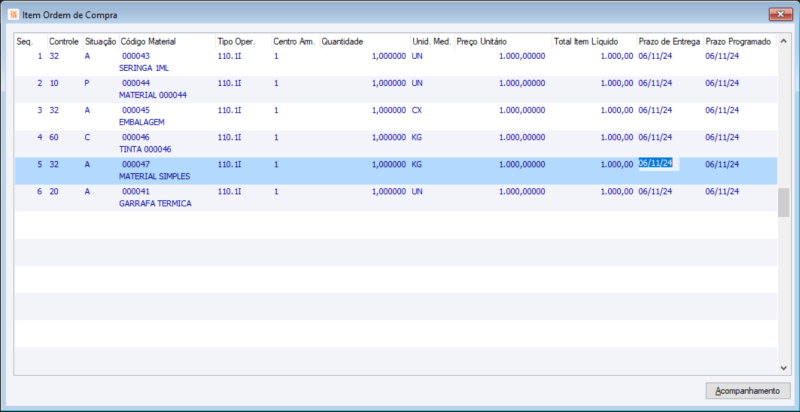Viewport: 800px width, 412px height.
Task: Click quantity 1,000000 in row 6
Action: (389, 191)
